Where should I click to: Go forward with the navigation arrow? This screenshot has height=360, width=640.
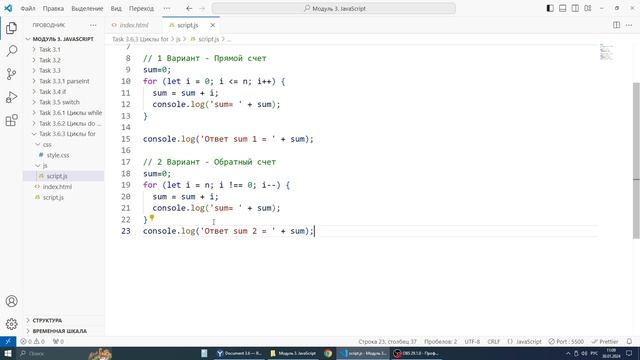202,8
